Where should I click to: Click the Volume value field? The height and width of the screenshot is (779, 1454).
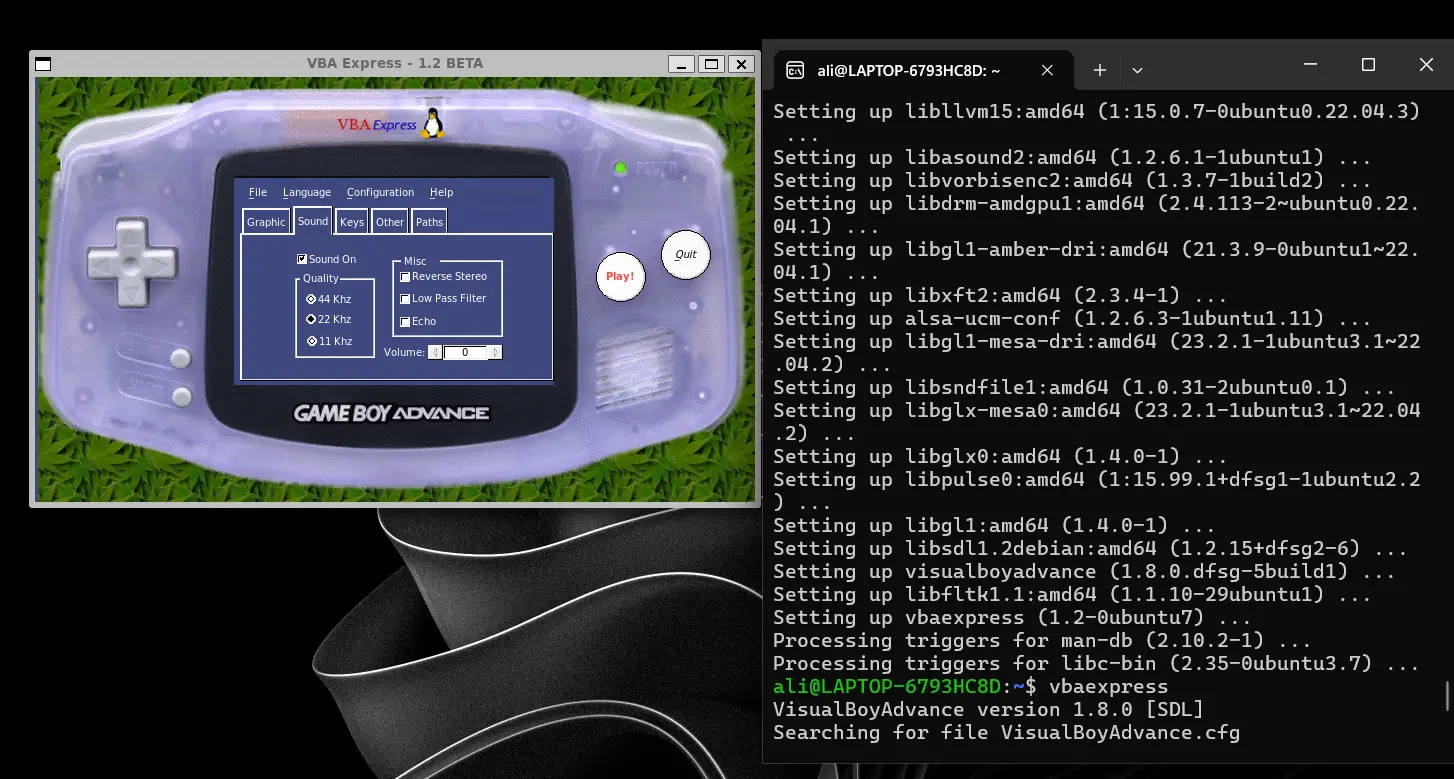tap(465, 352)
